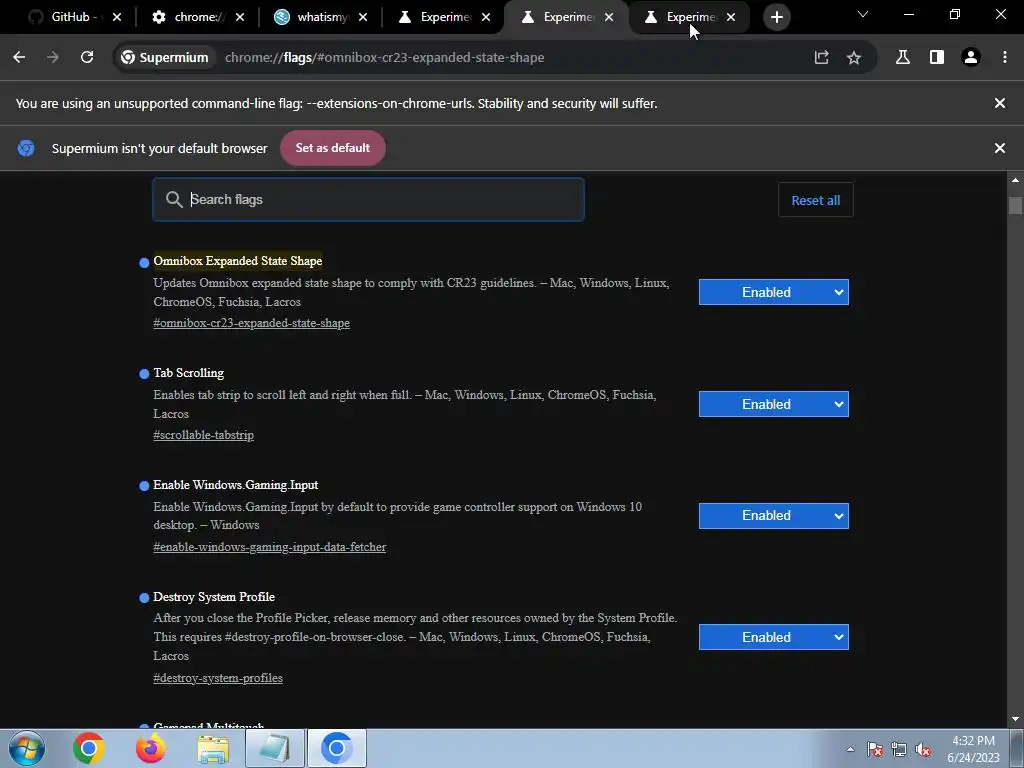Open #omnibox-cr23-expanded-state-shape link

[251, 323]
